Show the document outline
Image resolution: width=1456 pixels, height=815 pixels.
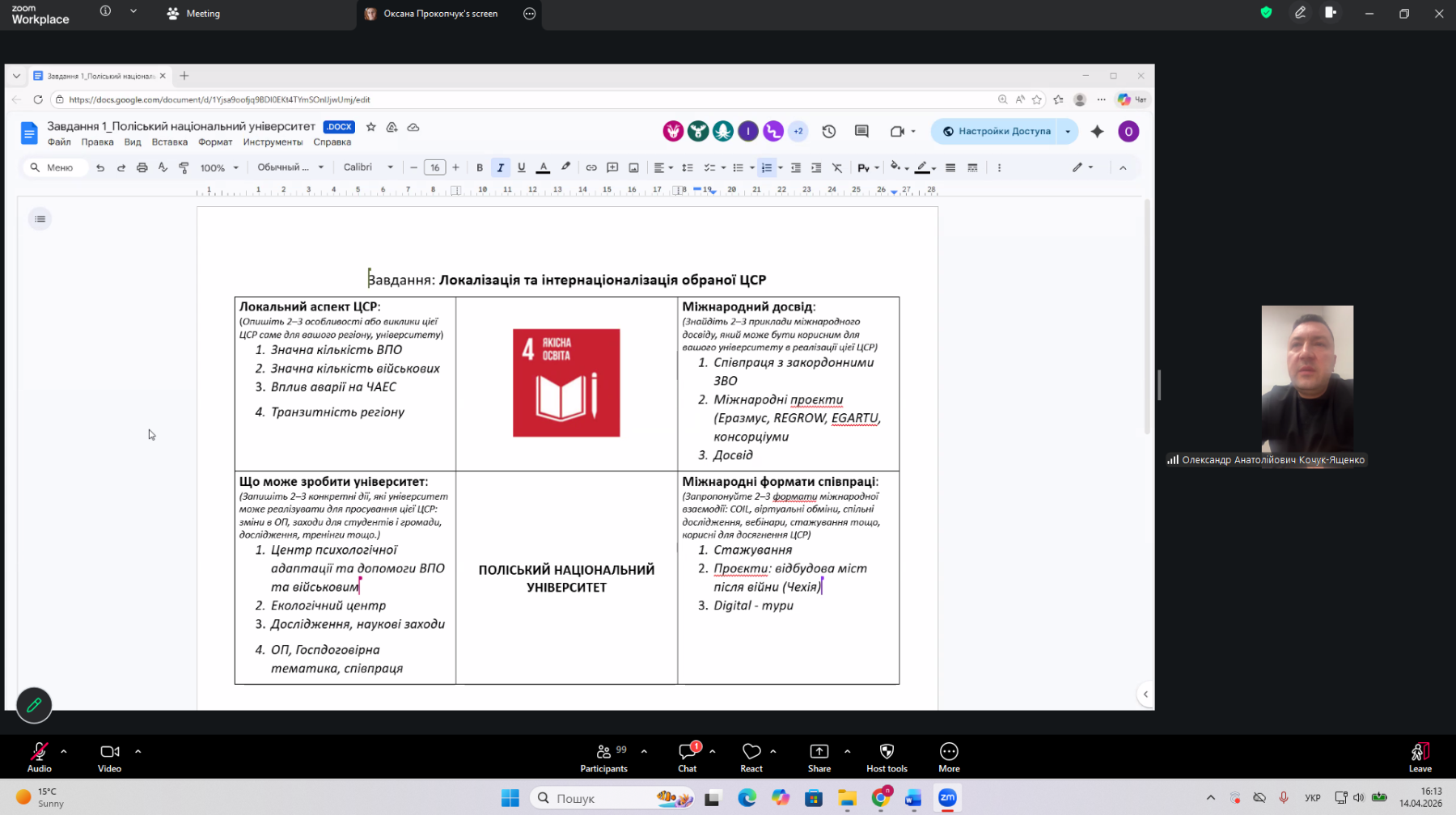tap(40, 219)
